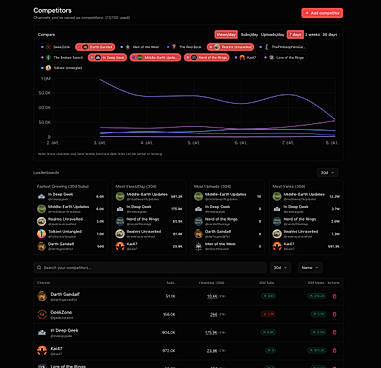Click In Deep Geek avatar in Fastest Growing
This screenshot has width=381, height=368.
coord(41,196)
